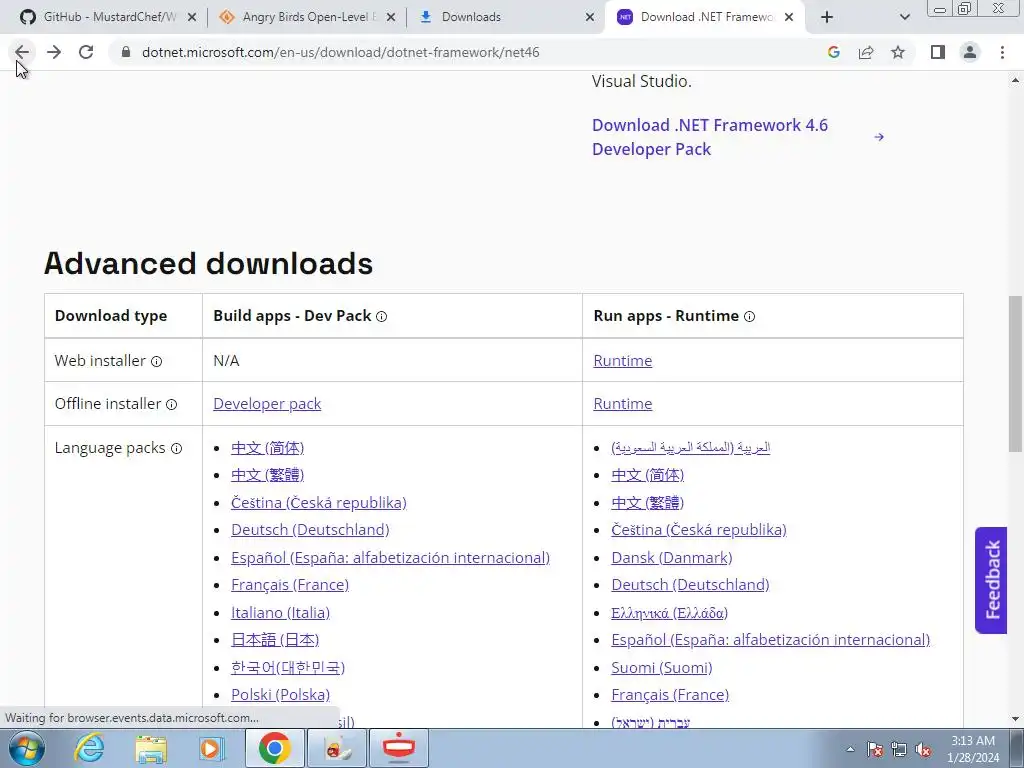1024x768 pixels.
Task: Close the Downloads tab
Action: click(590, 17)
